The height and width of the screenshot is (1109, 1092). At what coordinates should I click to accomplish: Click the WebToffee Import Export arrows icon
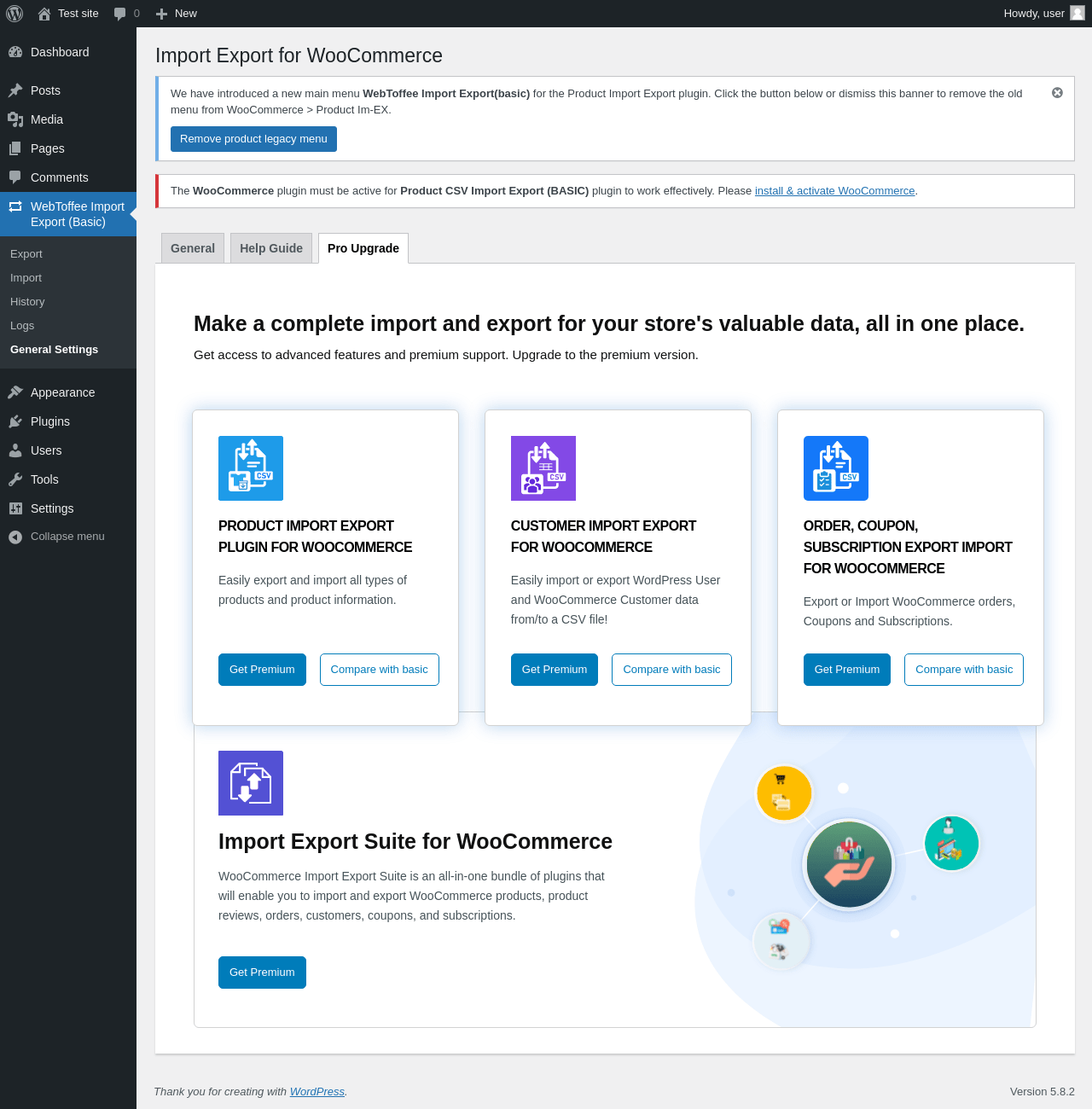click(15, 206)
